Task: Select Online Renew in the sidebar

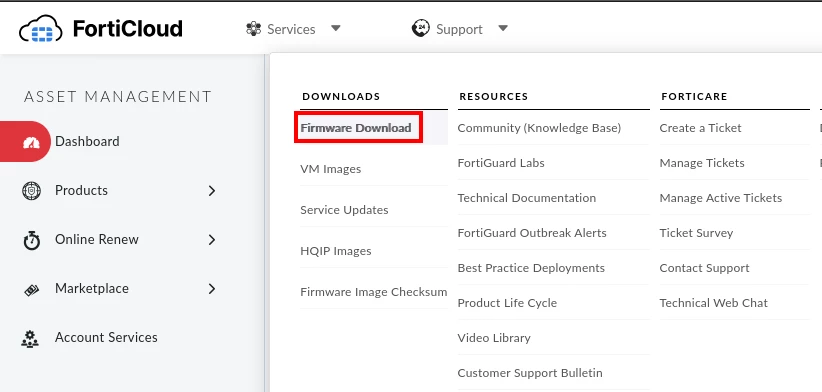Action: [x=97, y=239]
